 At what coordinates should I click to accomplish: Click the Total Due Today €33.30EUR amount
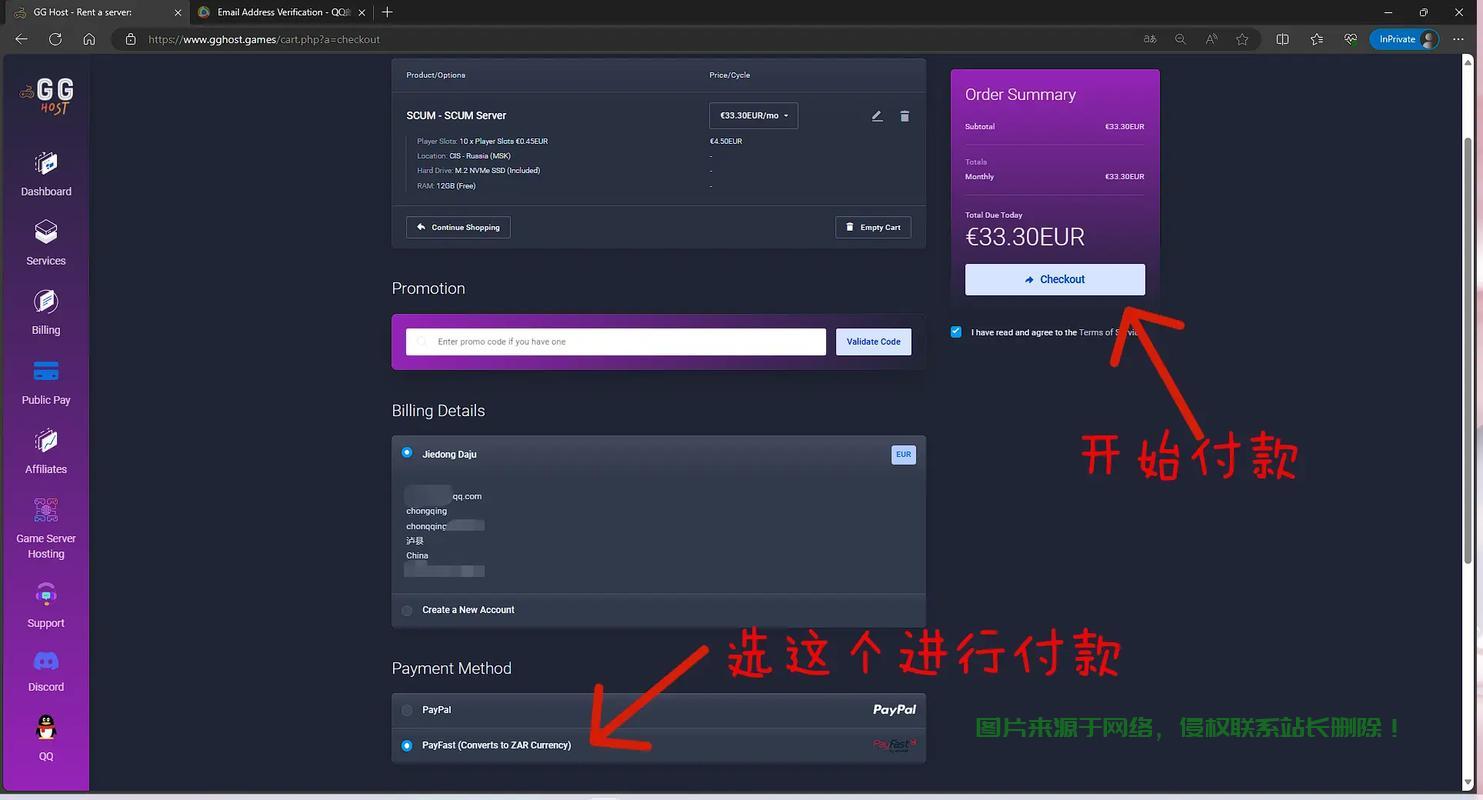coord(1025,237)
